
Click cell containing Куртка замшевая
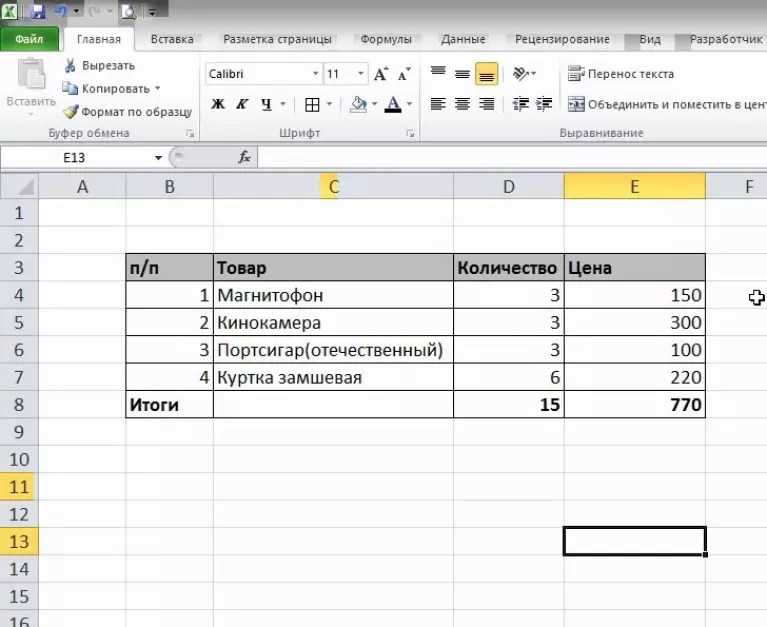click(x=334, y=377)
